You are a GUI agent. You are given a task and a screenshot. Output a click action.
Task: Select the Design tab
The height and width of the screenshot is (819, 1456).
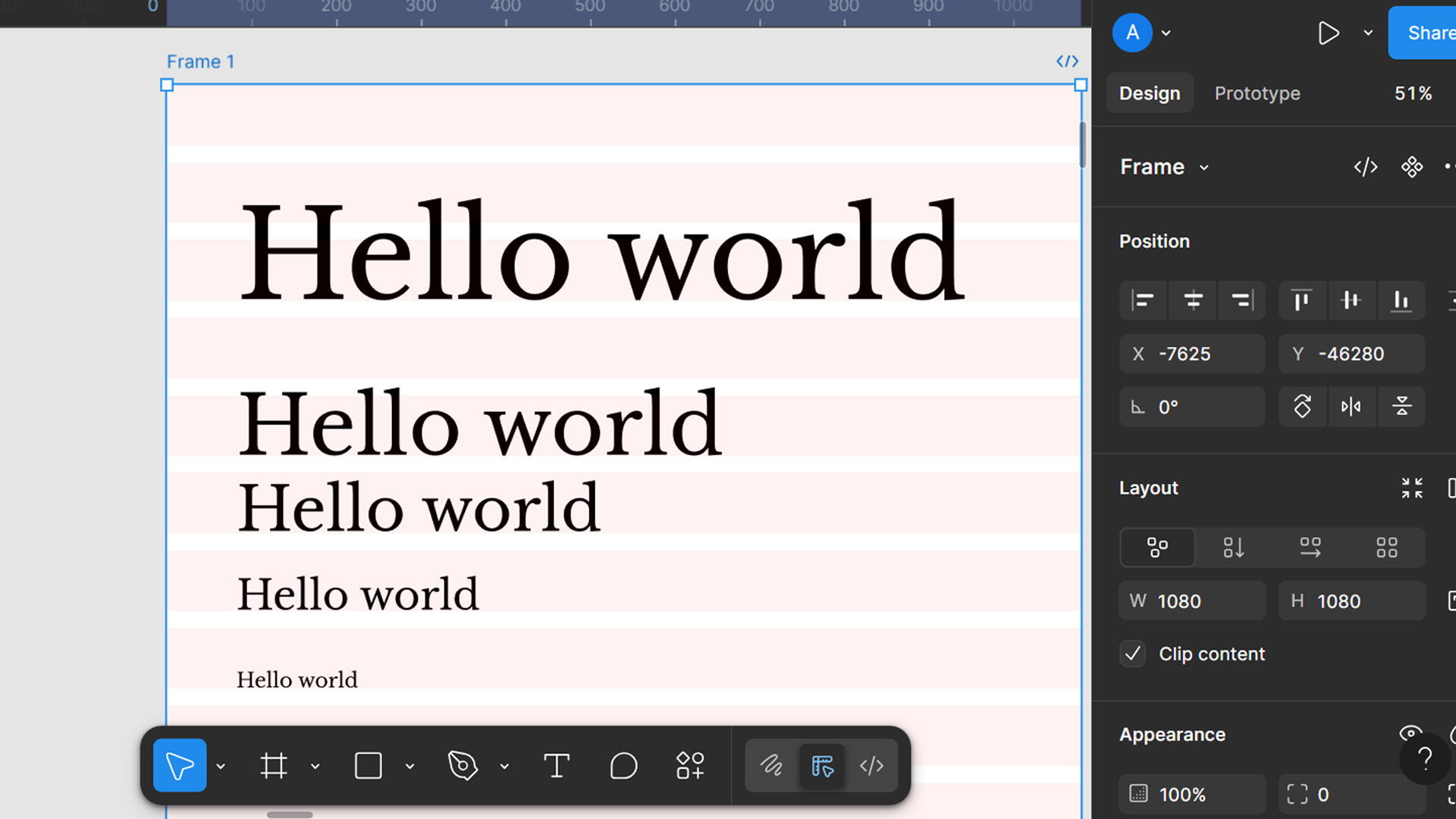(x=1150, y=93)
